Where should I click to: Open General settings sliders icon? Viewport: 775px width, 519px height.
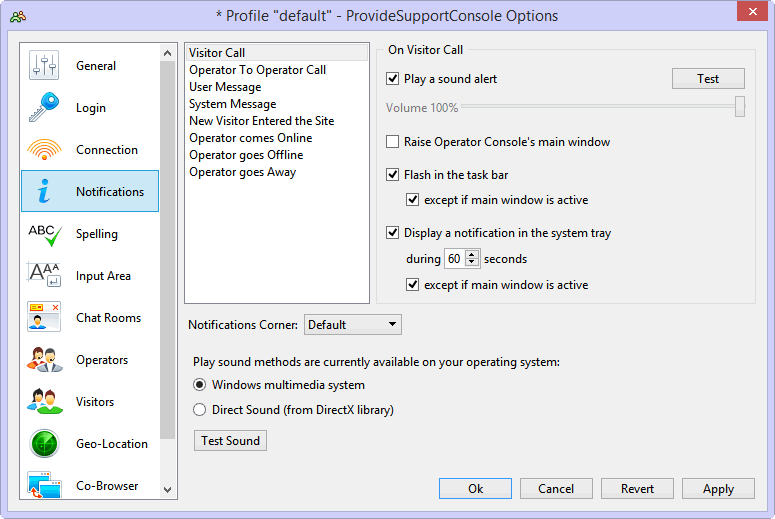click(44, 65)
